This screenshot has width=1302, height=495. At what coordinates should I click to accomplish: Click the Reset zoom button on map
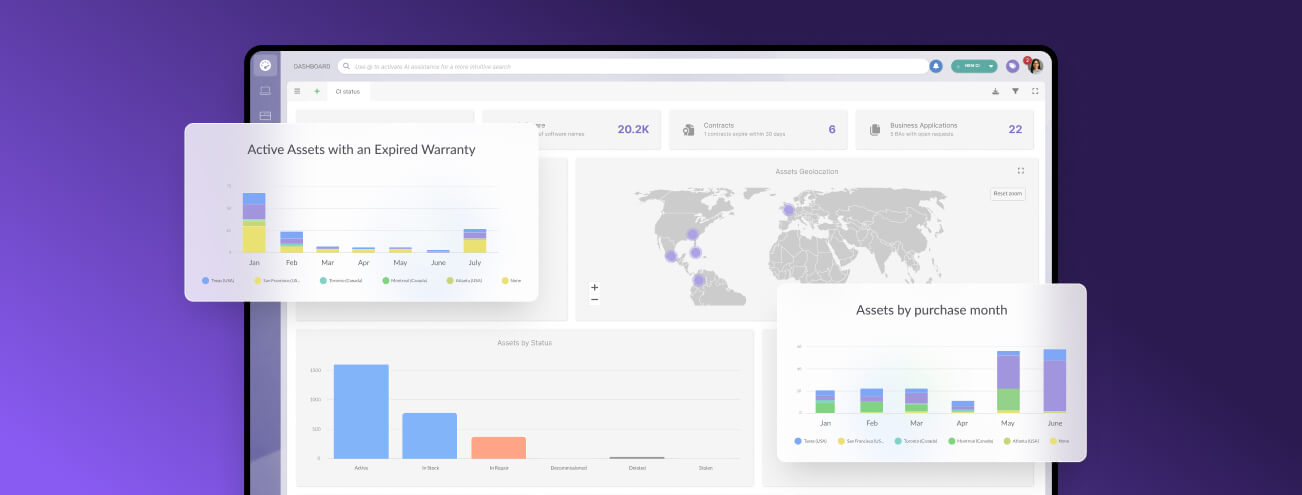1007,194
